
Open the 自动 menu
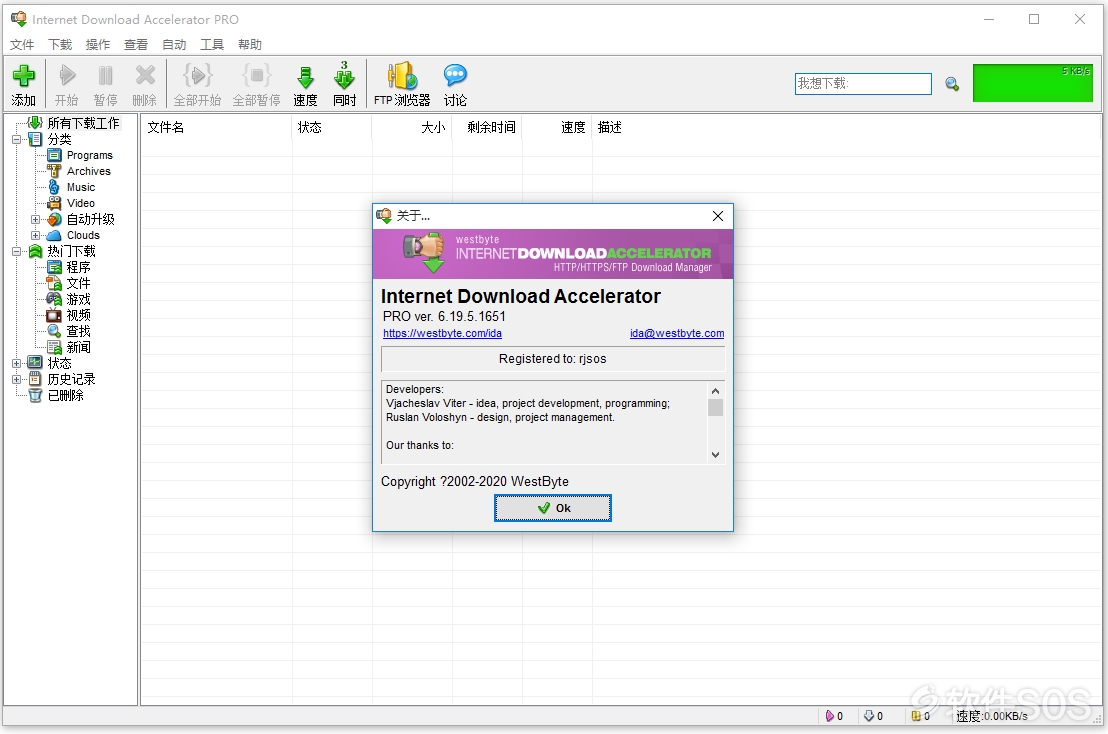click(175, 45)
